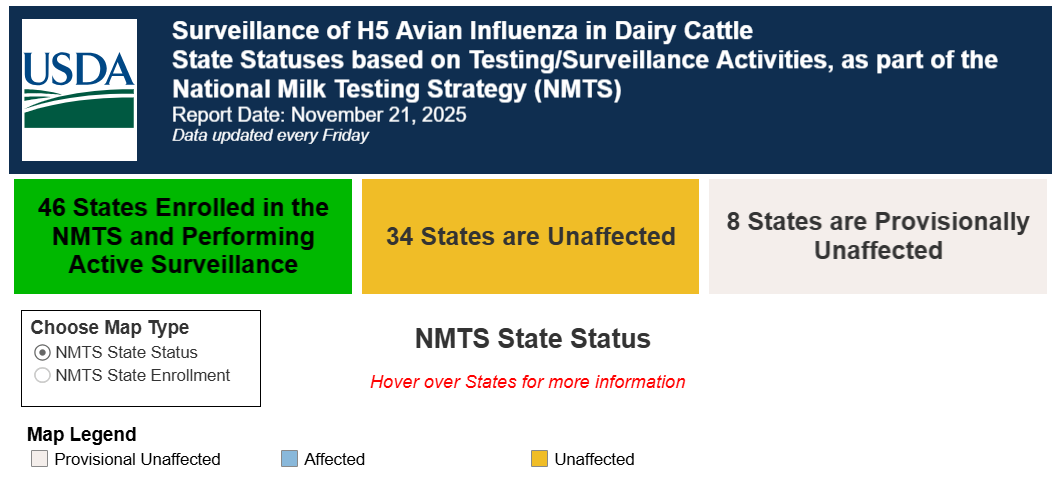Click the USDA logo
The image size is (1061, 481).
(79, 90)
